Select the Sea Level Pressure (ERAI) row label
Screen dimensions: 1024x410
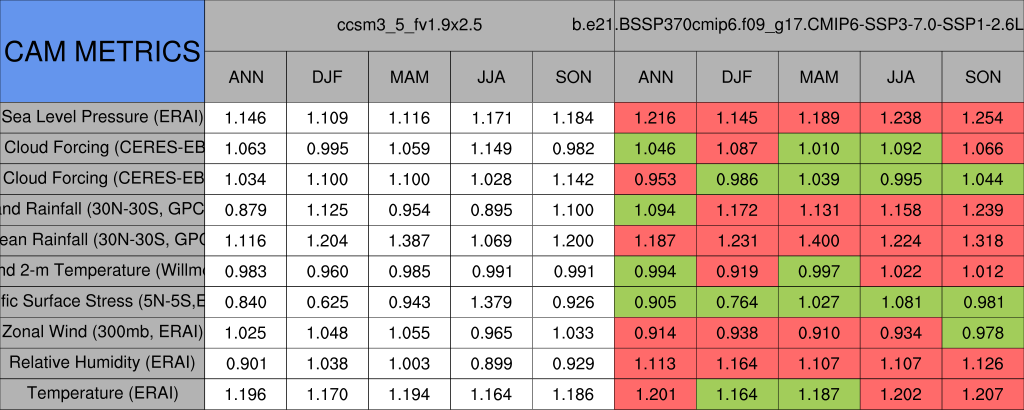click(102, 118)
